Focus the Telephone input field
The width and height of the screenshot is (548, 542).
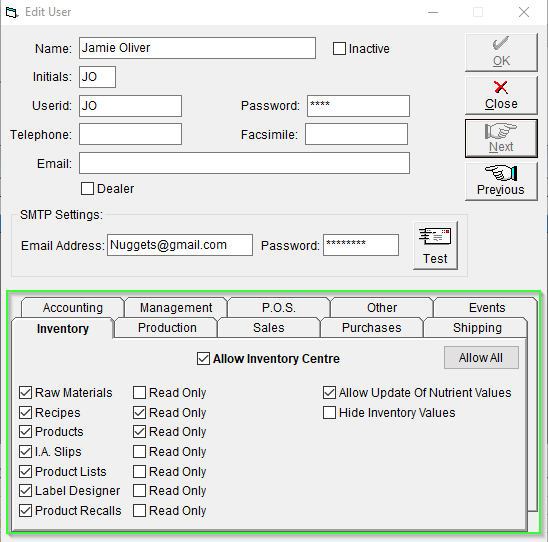click(130, 134)
